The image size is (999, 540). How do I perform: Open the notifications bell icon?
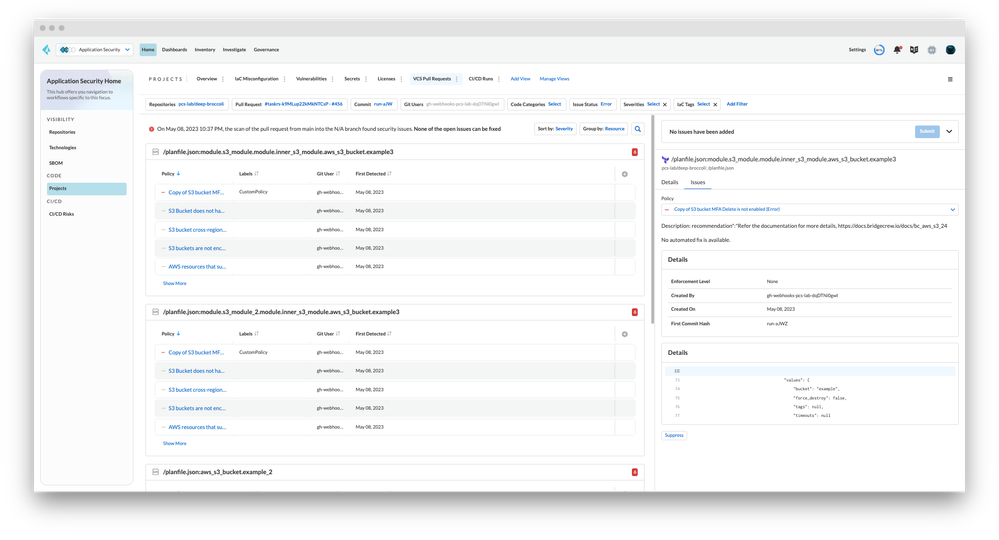click(897, 49)
